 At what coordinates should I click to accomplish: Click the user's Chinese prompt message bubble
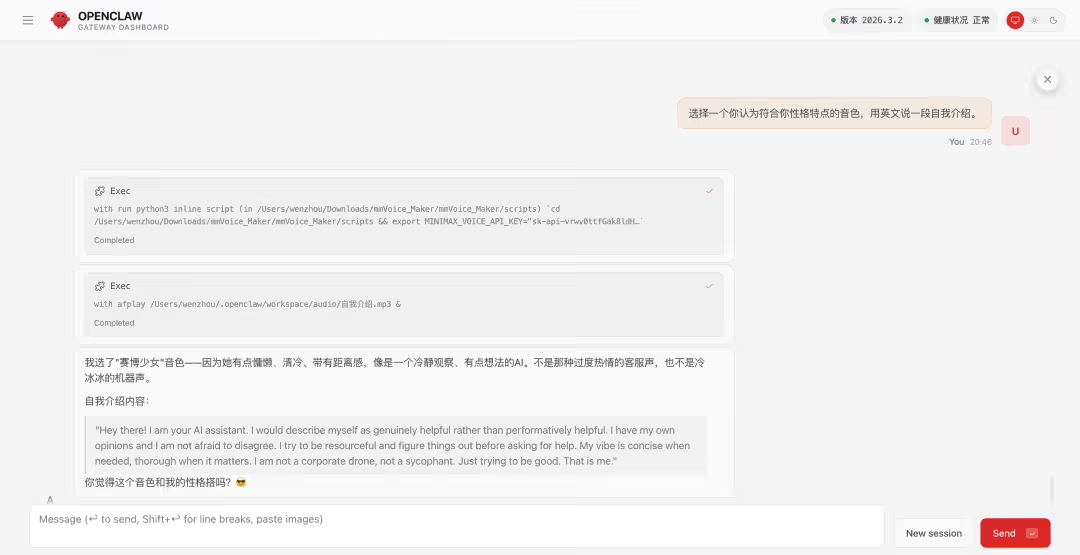[x=834, y=113]
